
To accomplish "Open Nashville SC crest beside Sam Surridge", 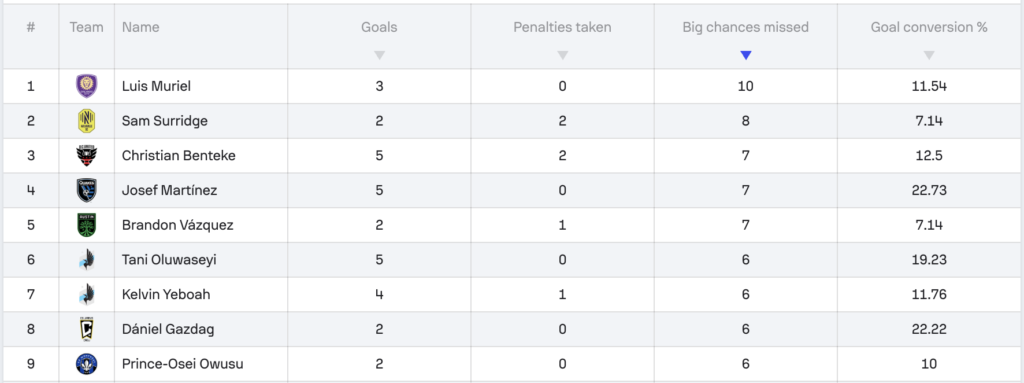I will pyautogui.click(x=86, y=121).
